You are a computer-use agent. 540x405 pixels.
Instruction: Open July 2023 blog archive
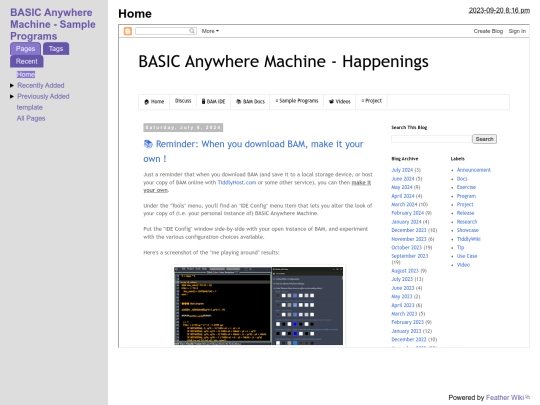[402, 279]
